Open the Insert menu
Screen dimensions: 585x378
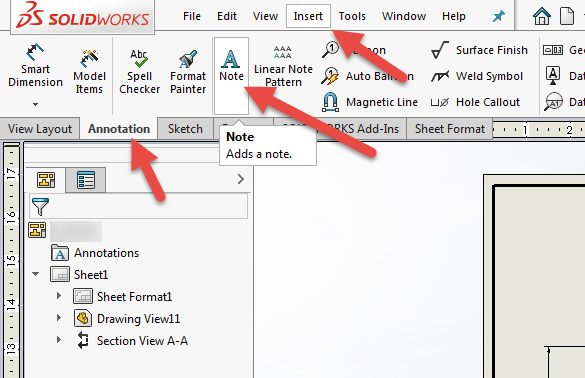[308, 16]
